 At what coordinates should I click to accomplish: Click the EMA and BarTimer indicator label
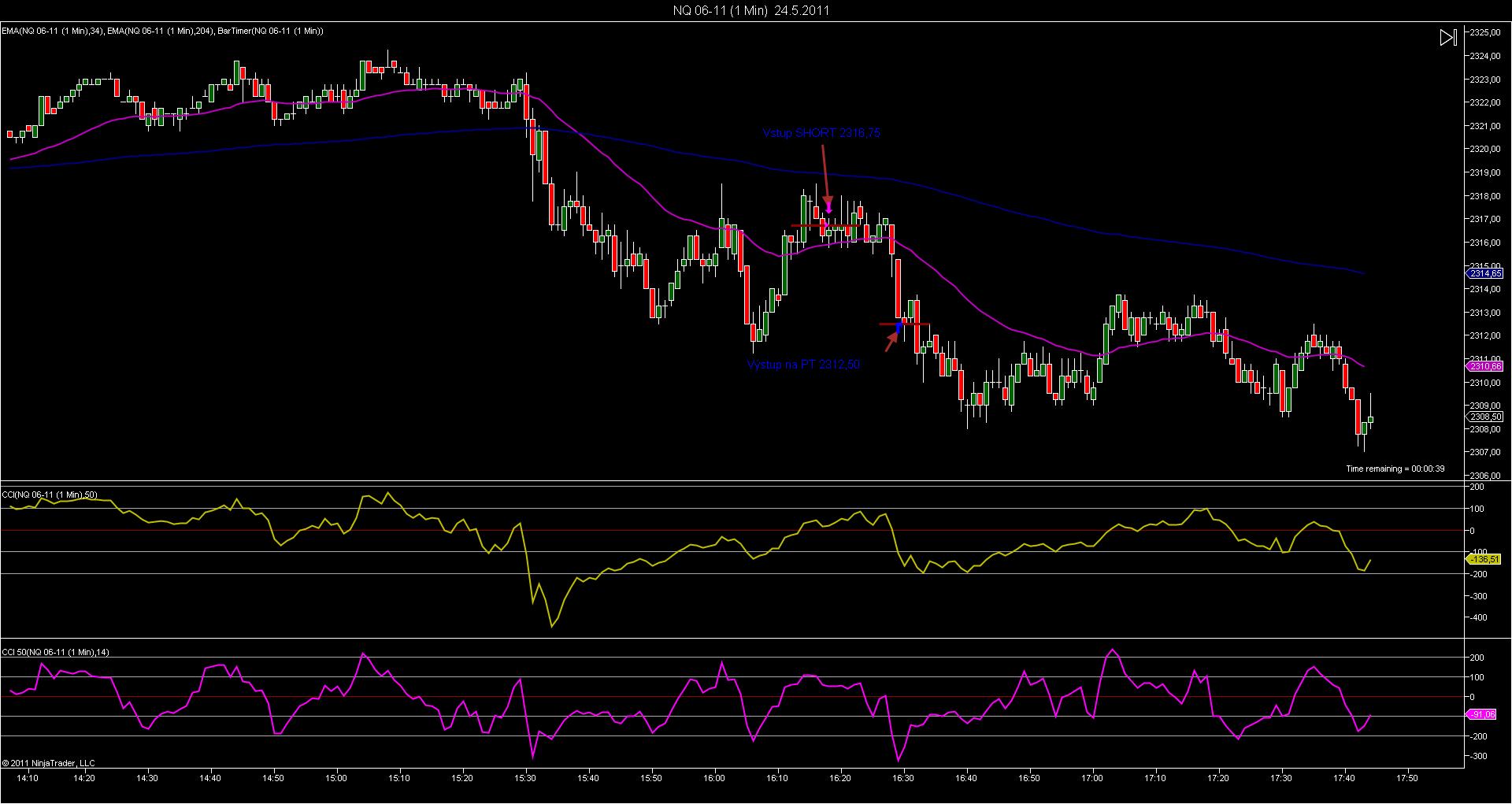(x=162, y=31)
